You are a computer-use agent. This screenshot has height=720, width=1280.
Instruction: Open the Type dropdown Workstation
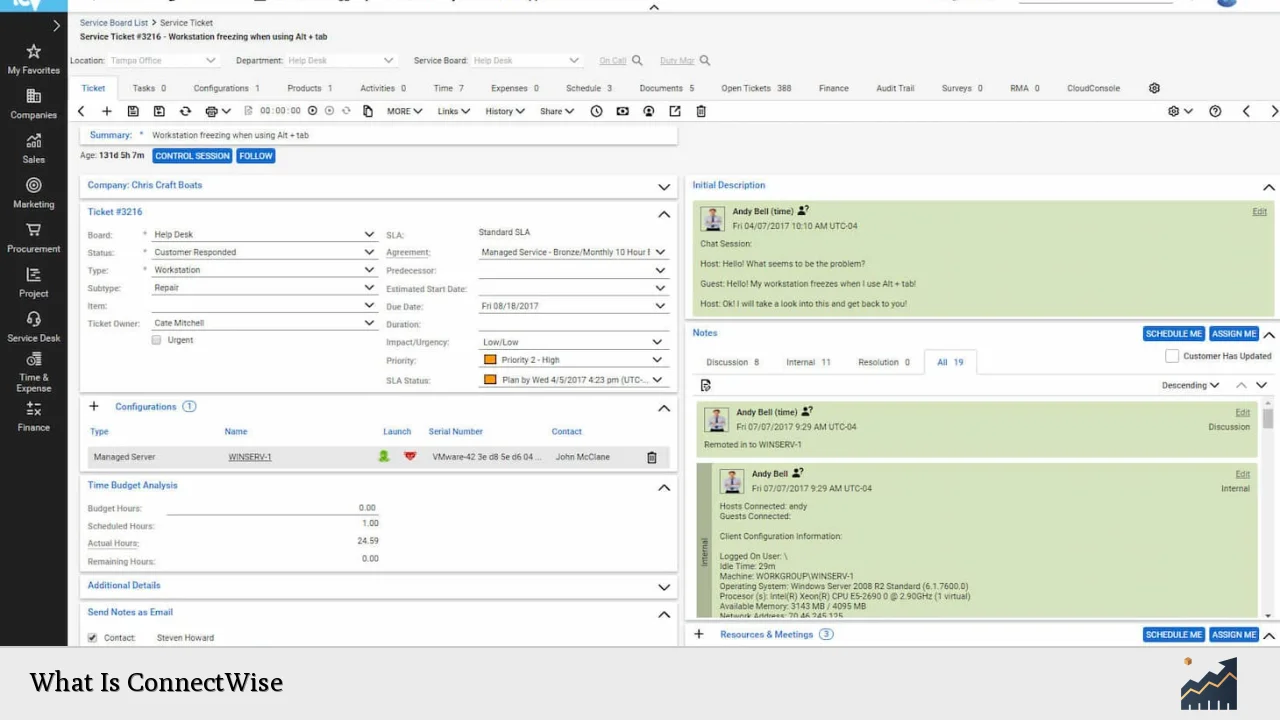pyautogui.click(x=264, y=270)
